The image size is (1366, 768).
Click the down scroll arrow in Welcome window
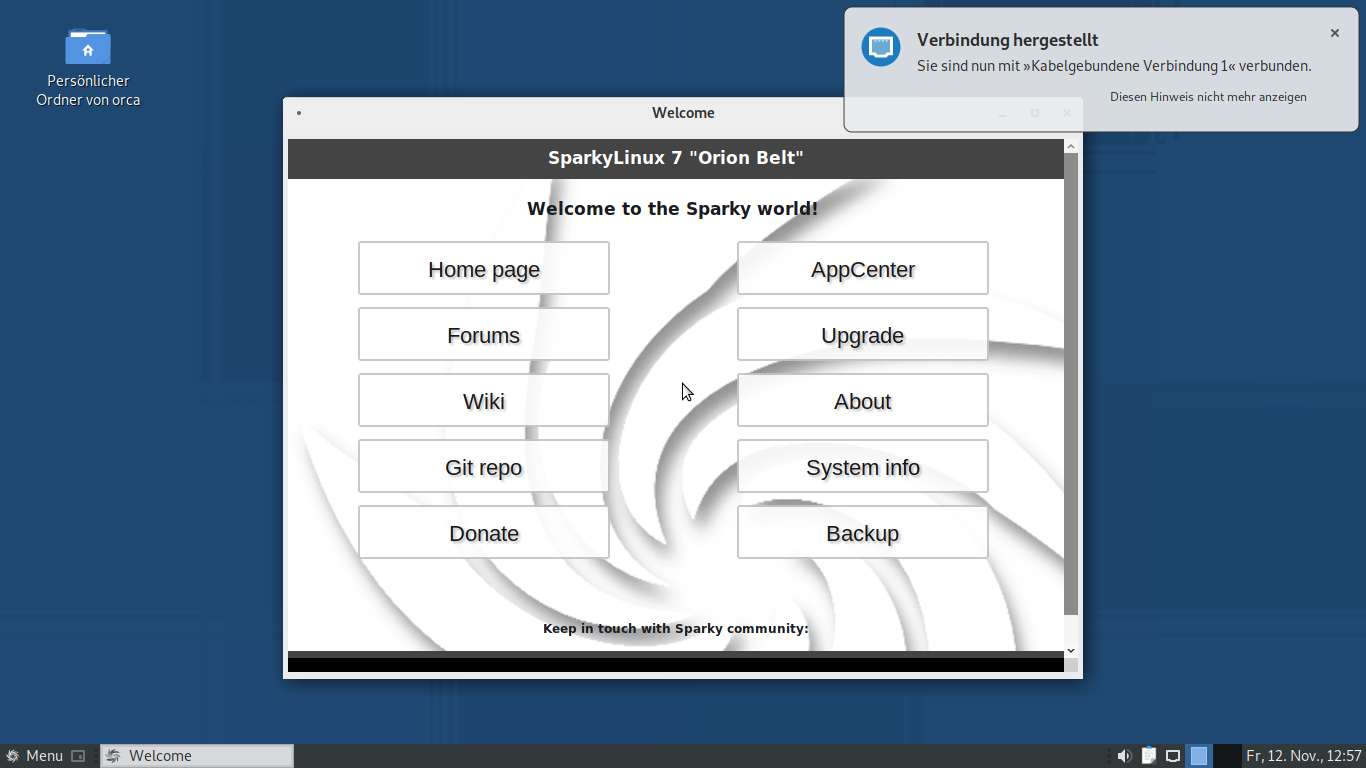click(1071, 650)
